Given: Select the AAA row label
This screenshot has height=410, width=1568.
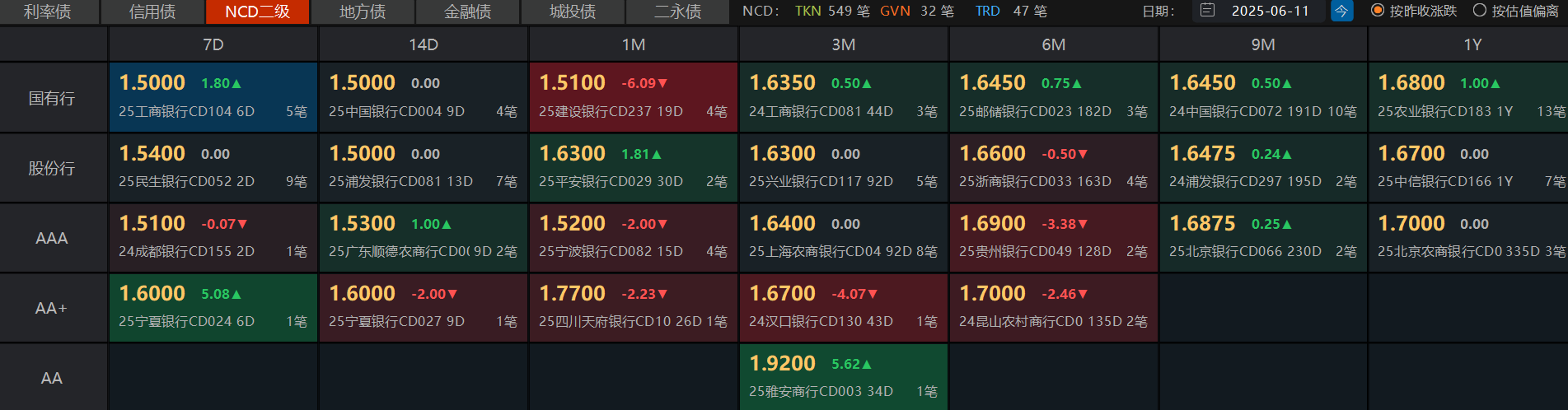Looking at the screenshot, I should pos(52,238).
